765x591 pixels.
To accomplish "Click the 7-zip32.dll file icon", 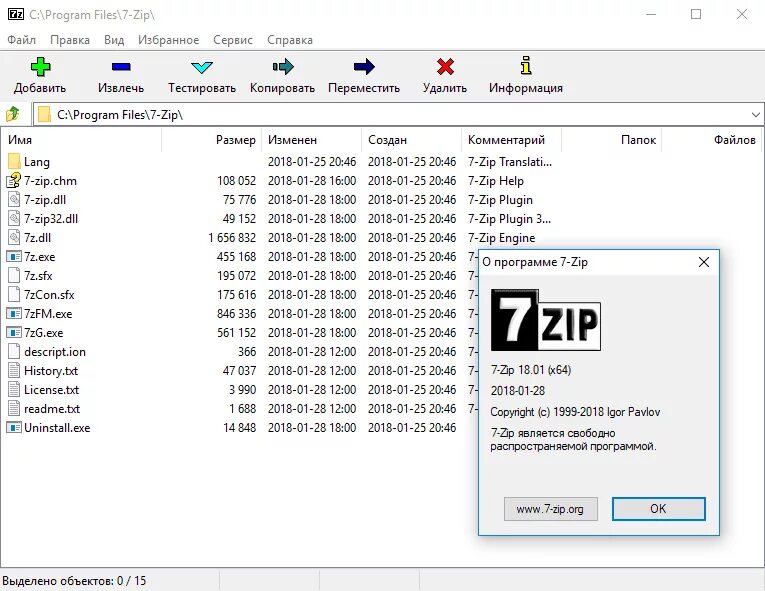I will (14, 219).
